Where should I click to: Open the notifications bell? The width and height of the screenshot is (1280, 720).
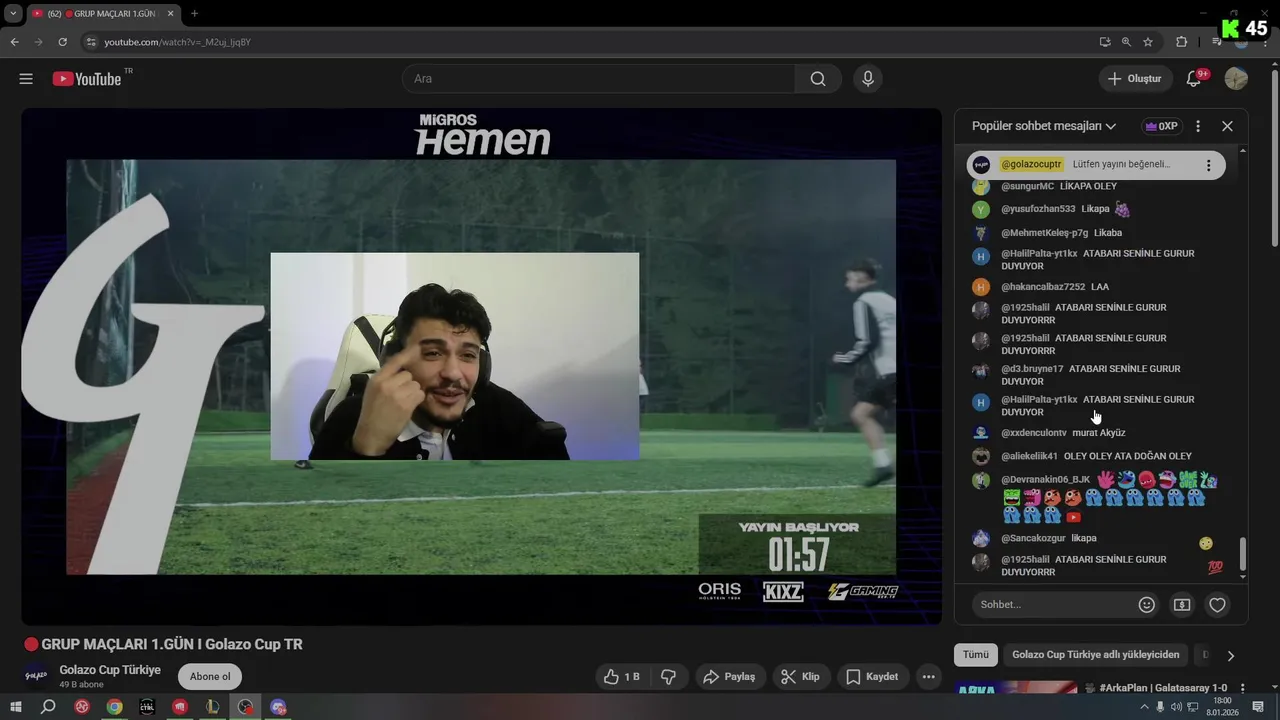point(1194,79)
